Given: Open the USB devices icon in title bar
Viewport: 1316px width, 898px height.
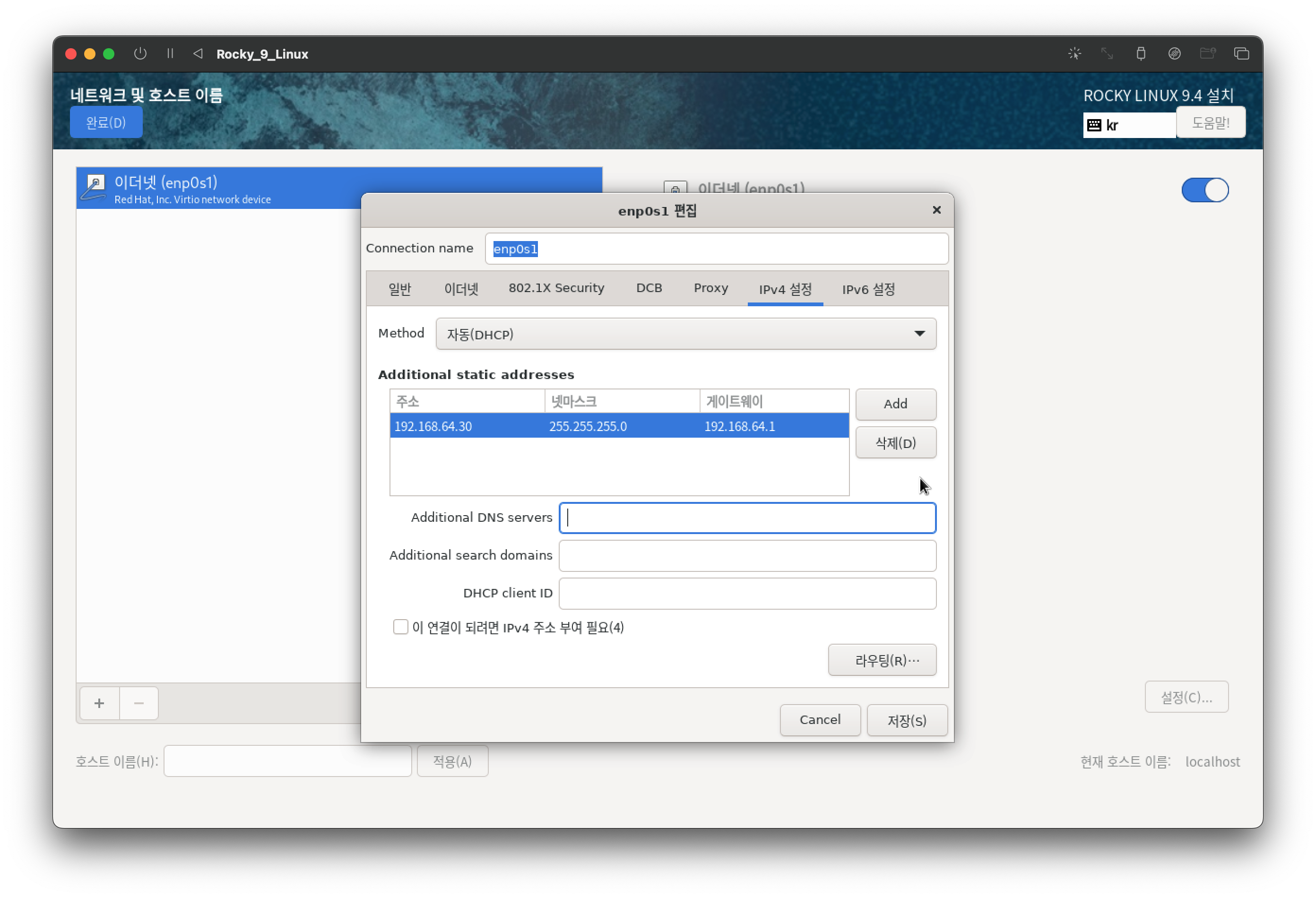Looking at the screenshot, I should pos(1141,54).
